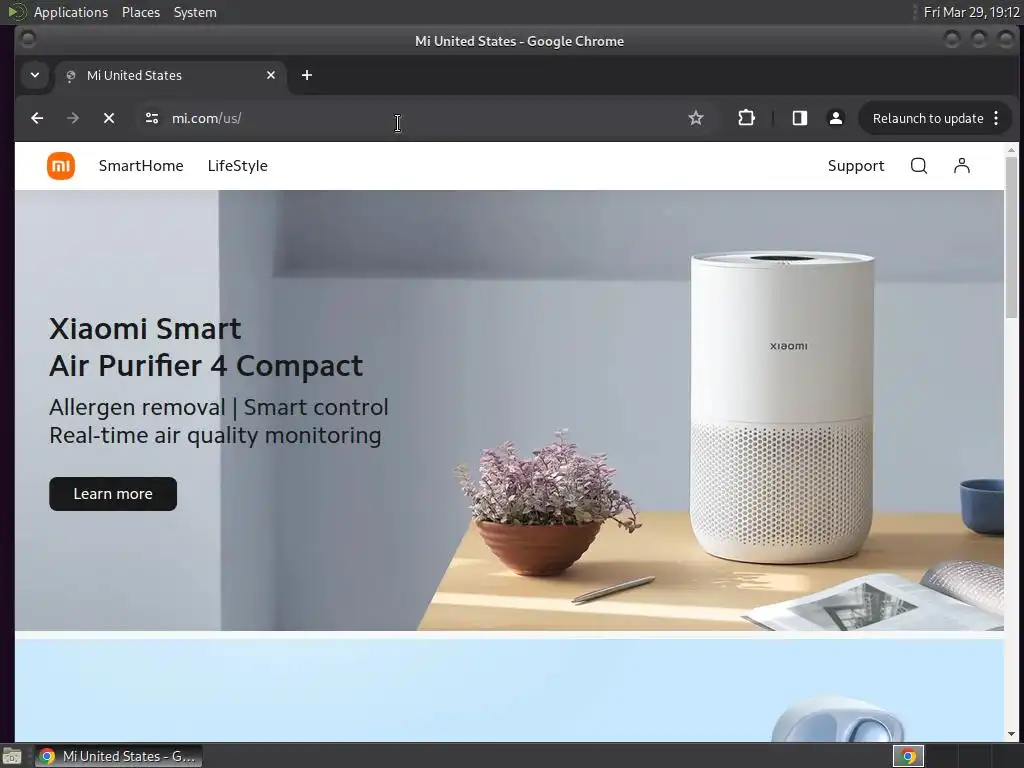1024x768 pixels.
Task: Open the System menu
Action: pos(195,12)
